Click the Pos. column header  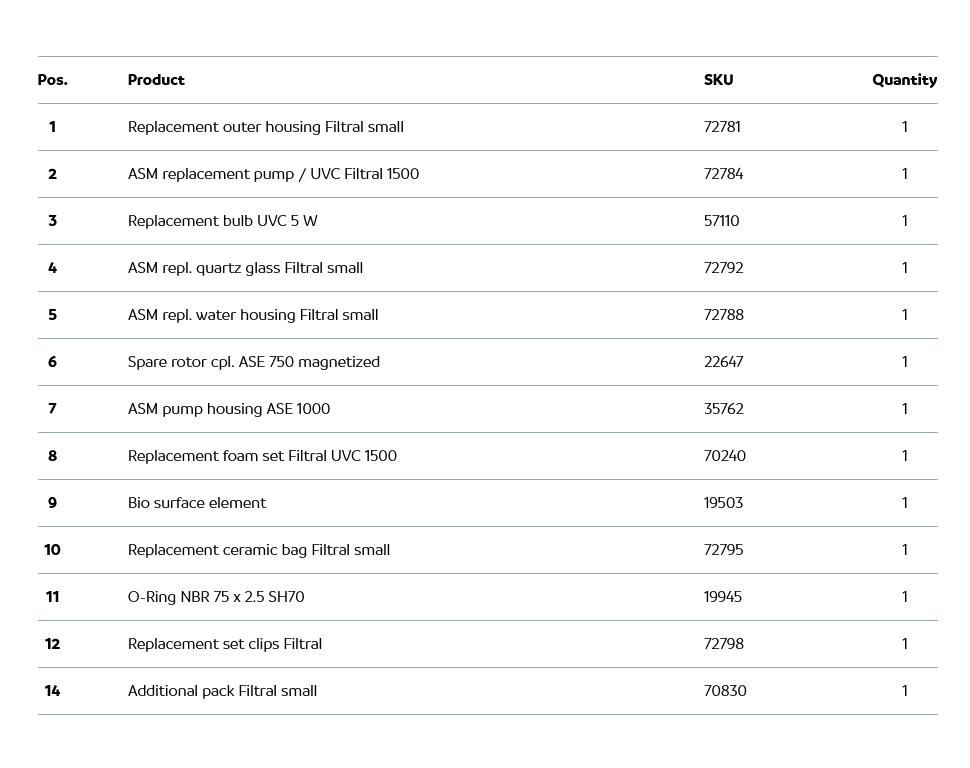coord(52,80)
